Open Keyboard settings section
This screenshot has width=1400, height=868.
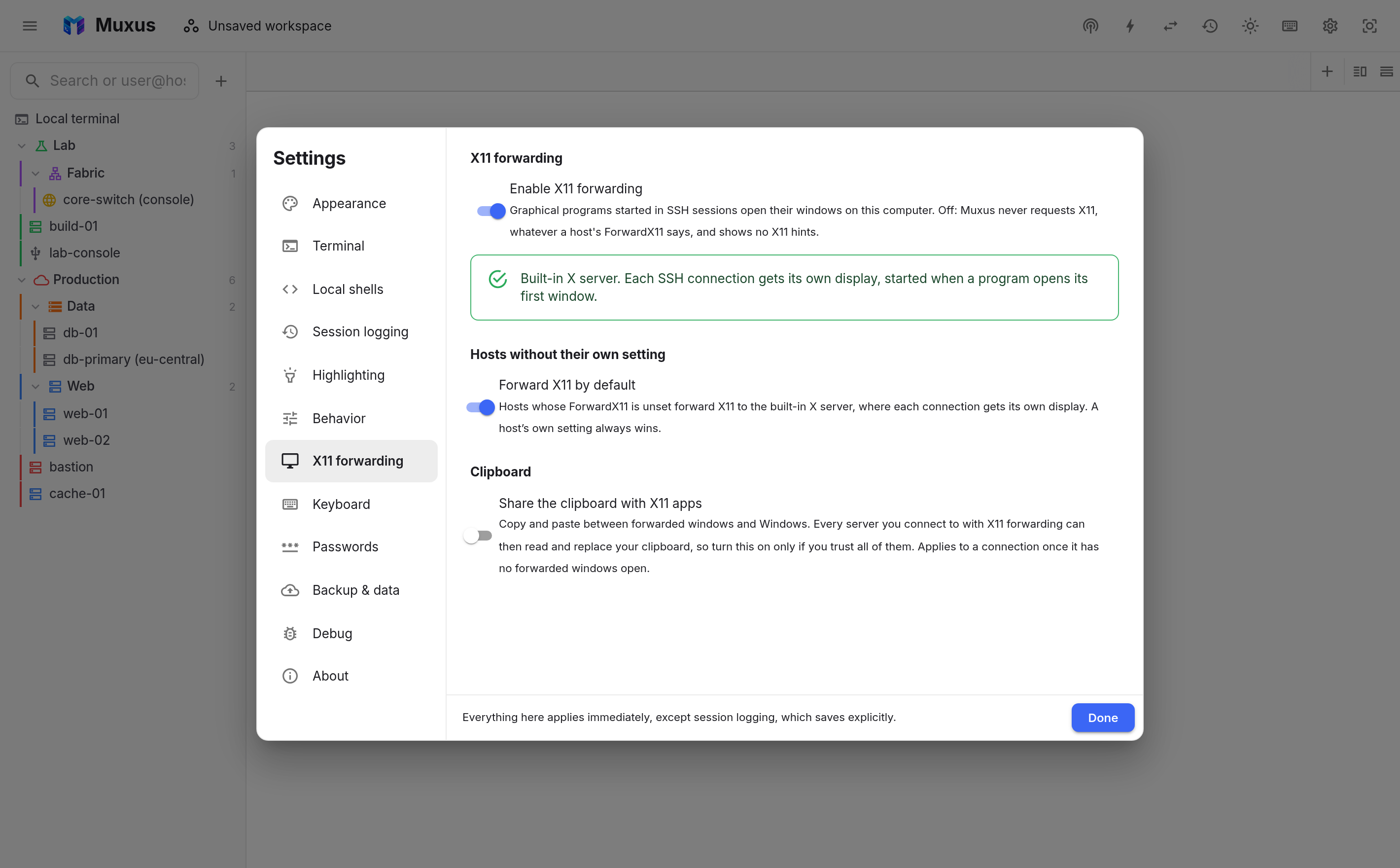click(351, 504)
